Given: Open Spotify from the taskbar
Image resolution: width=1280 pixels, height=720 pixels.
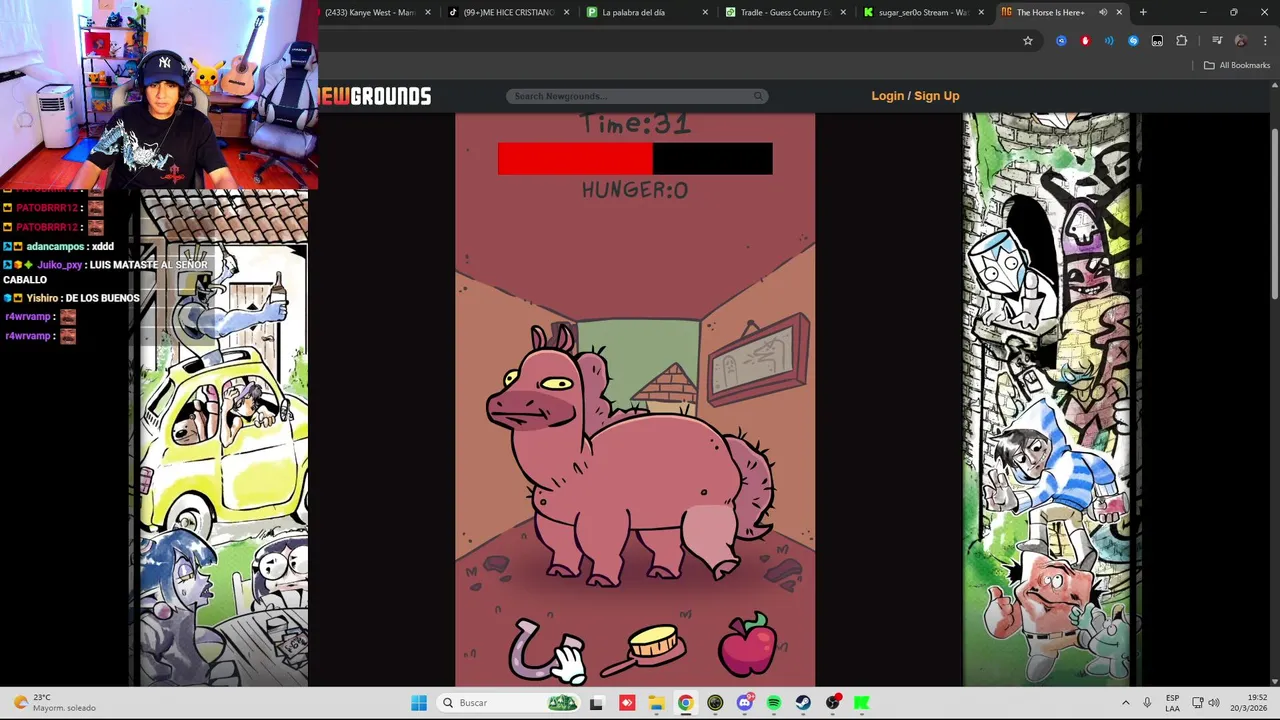Looking at the screenshot, I should click(x=774, y=703).
